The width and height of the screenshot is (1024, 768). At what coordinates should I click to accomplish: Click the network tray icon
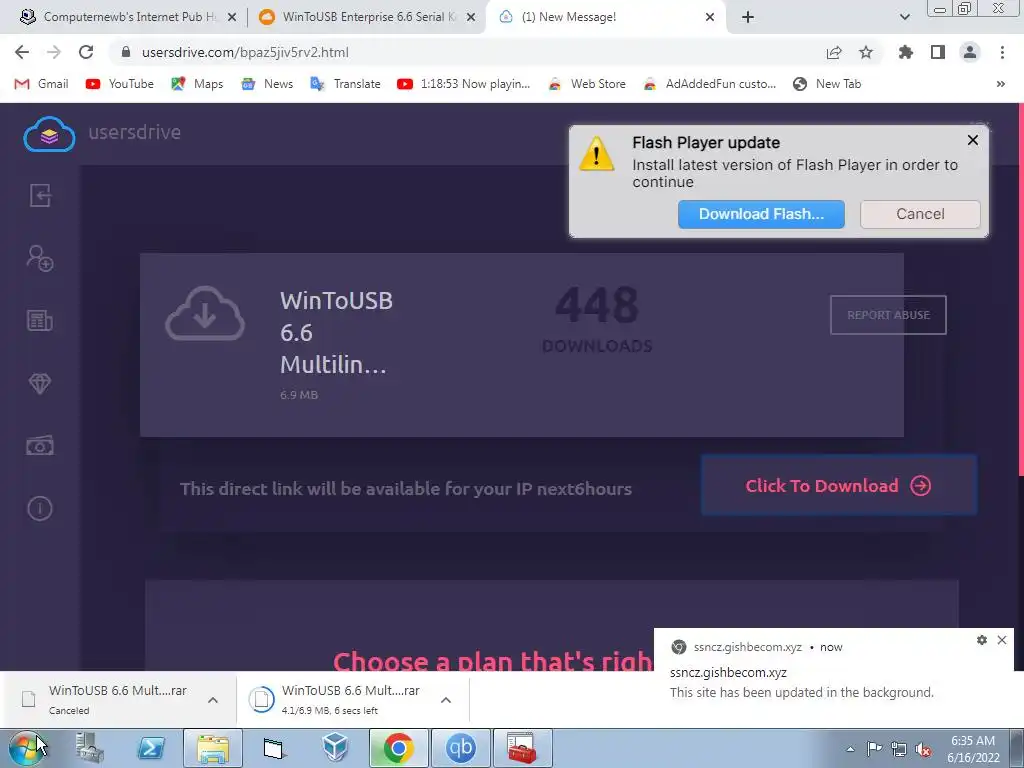click(x=899, y=749)
